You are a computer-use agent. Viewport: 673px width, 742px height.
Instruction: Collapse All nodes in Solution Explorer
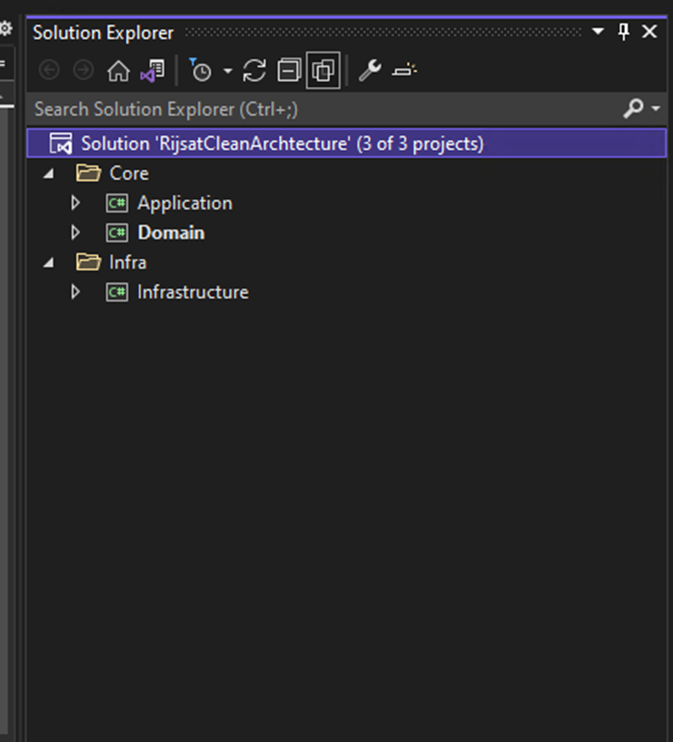[x=289, y=71]
